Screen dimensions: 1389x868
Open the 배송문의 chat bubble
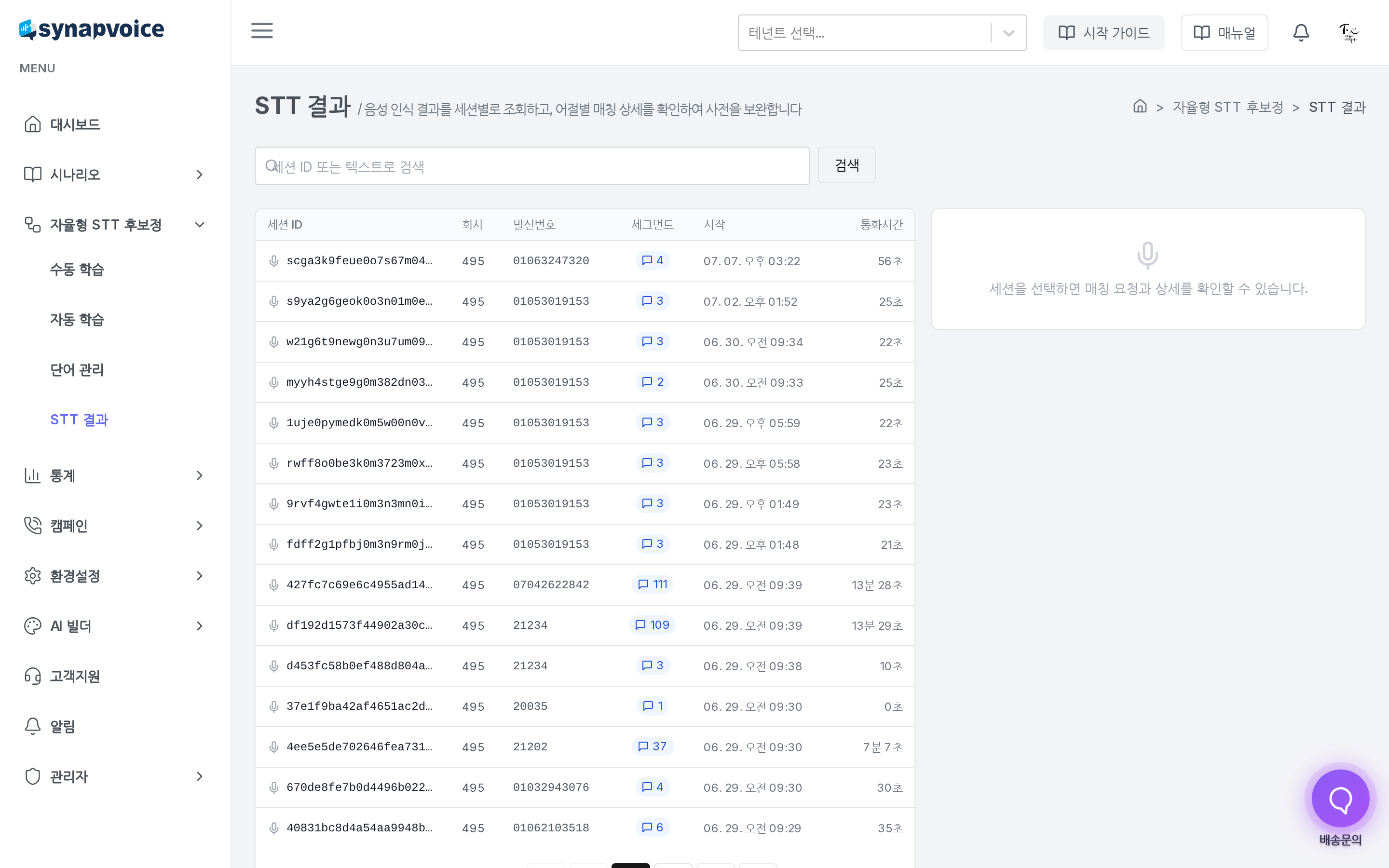coord(1340,799)
